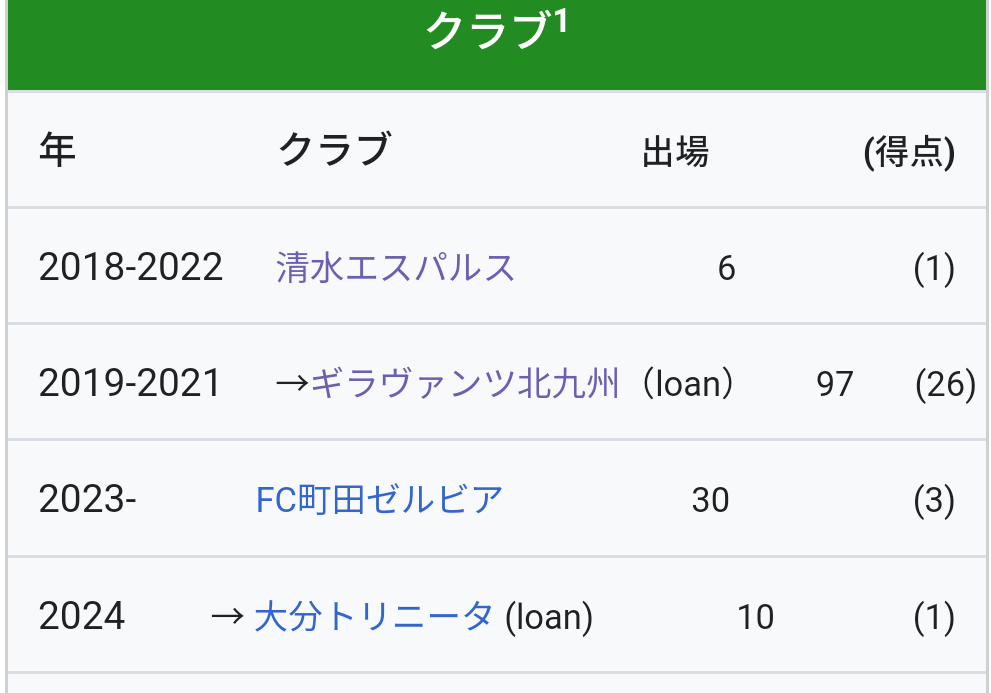Click the 97 appearances value
Viewport: 991px width, 693px height.
(x=834, y=384)
